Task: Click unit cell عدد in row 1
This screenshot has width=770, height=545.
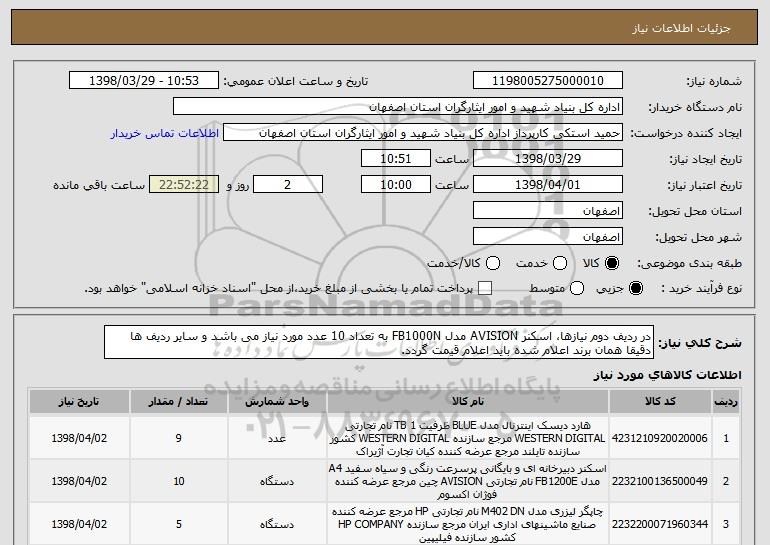Action: point(277,438)
